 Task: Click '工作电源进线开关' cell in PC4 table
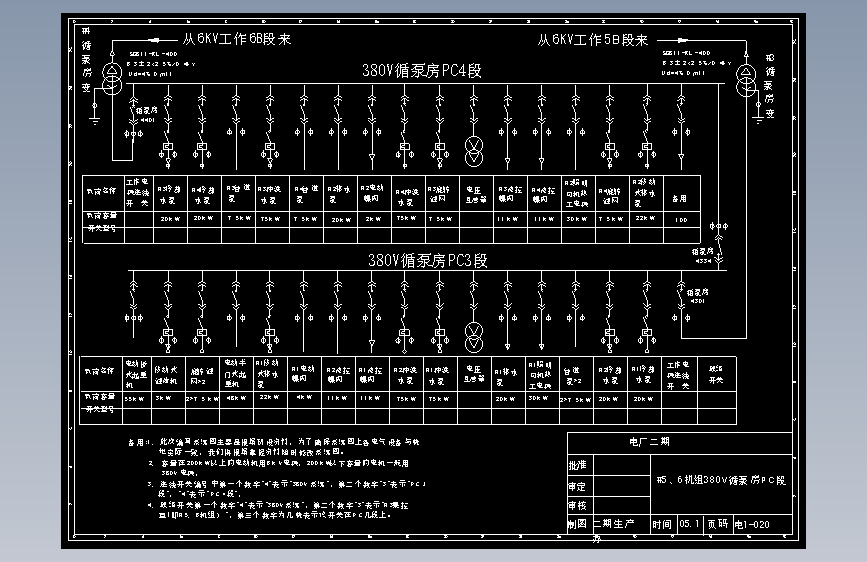pyautogui.click(x=138, y=192)
